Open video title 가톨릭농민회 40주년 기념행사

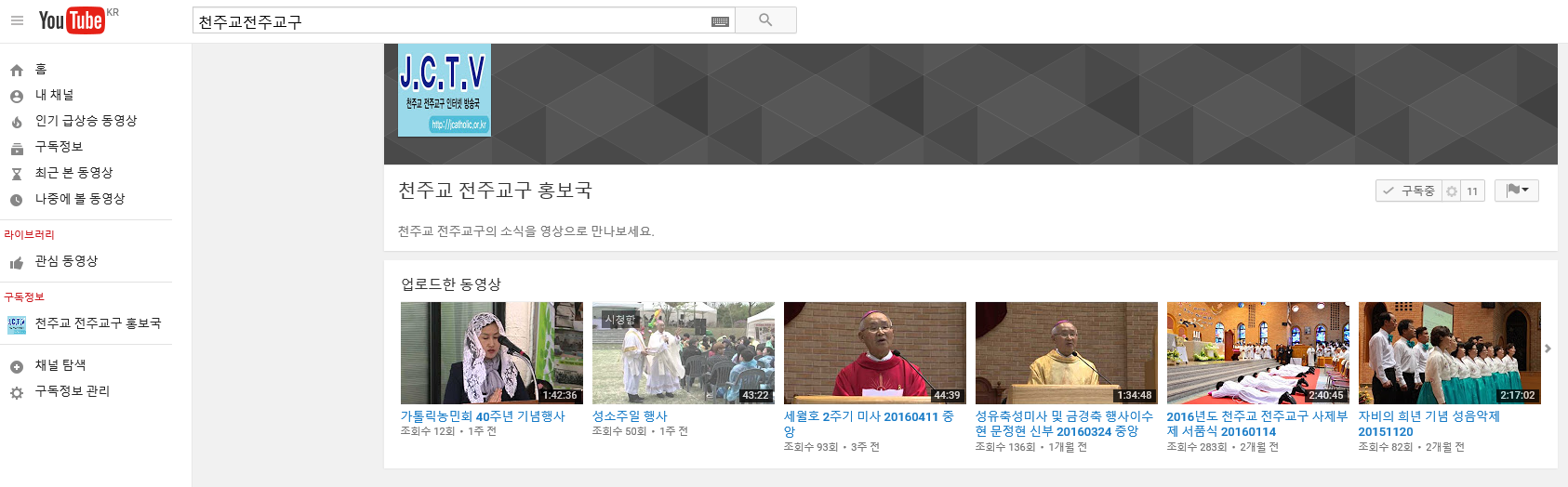(x=483, y=416)
